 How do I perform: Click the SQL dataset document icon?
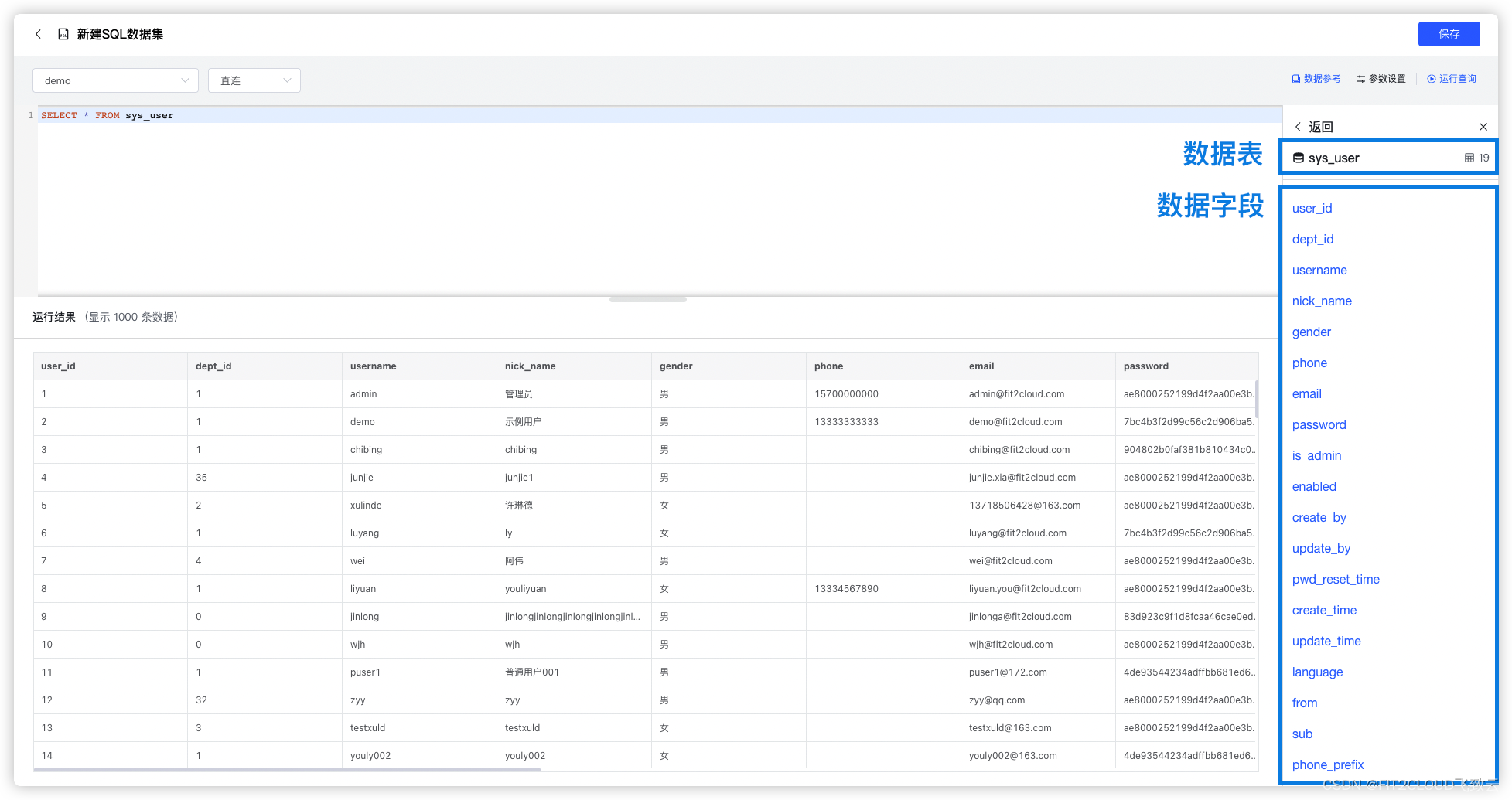63,34
